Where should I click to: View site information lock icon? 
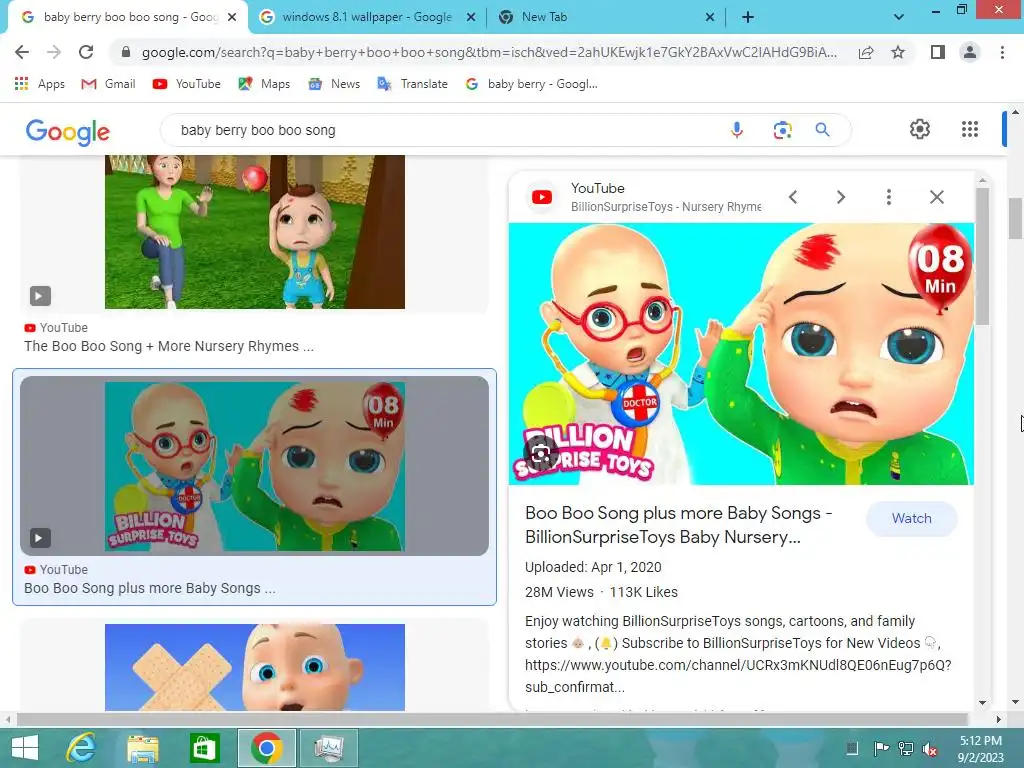click(x=126, y=52)
